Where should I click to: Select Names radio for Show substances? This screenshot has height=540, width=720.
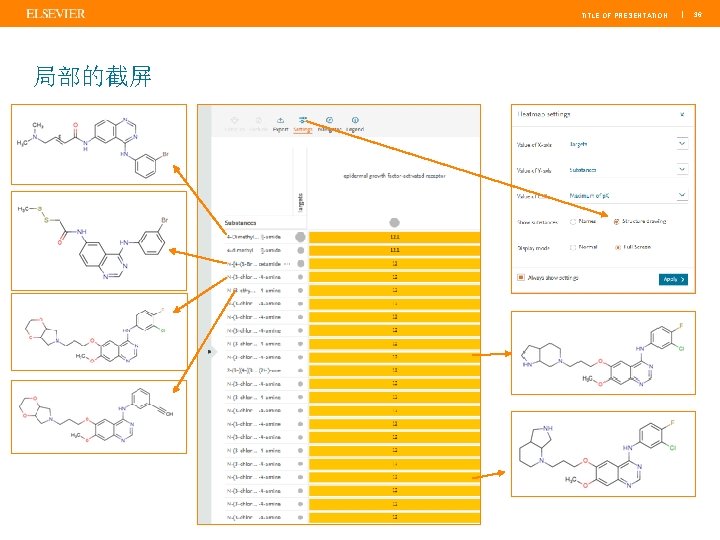pos(573,222)
